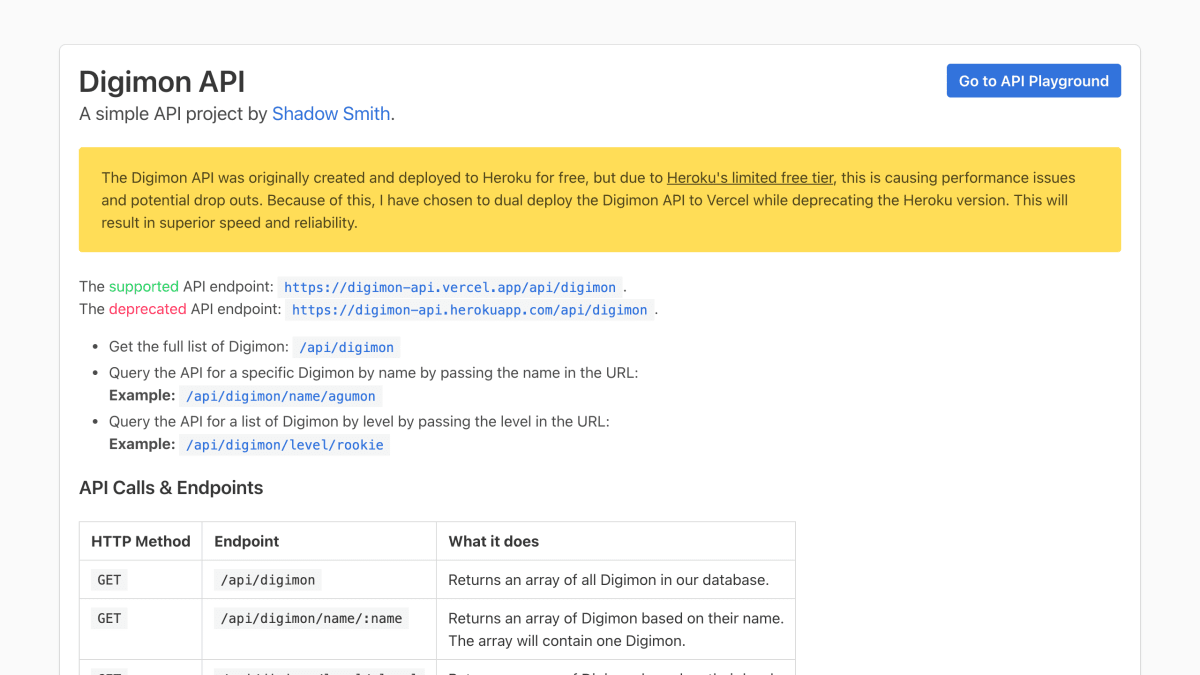1200x675 pixels.
Task: Click the /api/digimon endpoint table cell
Action: (319, 580)
